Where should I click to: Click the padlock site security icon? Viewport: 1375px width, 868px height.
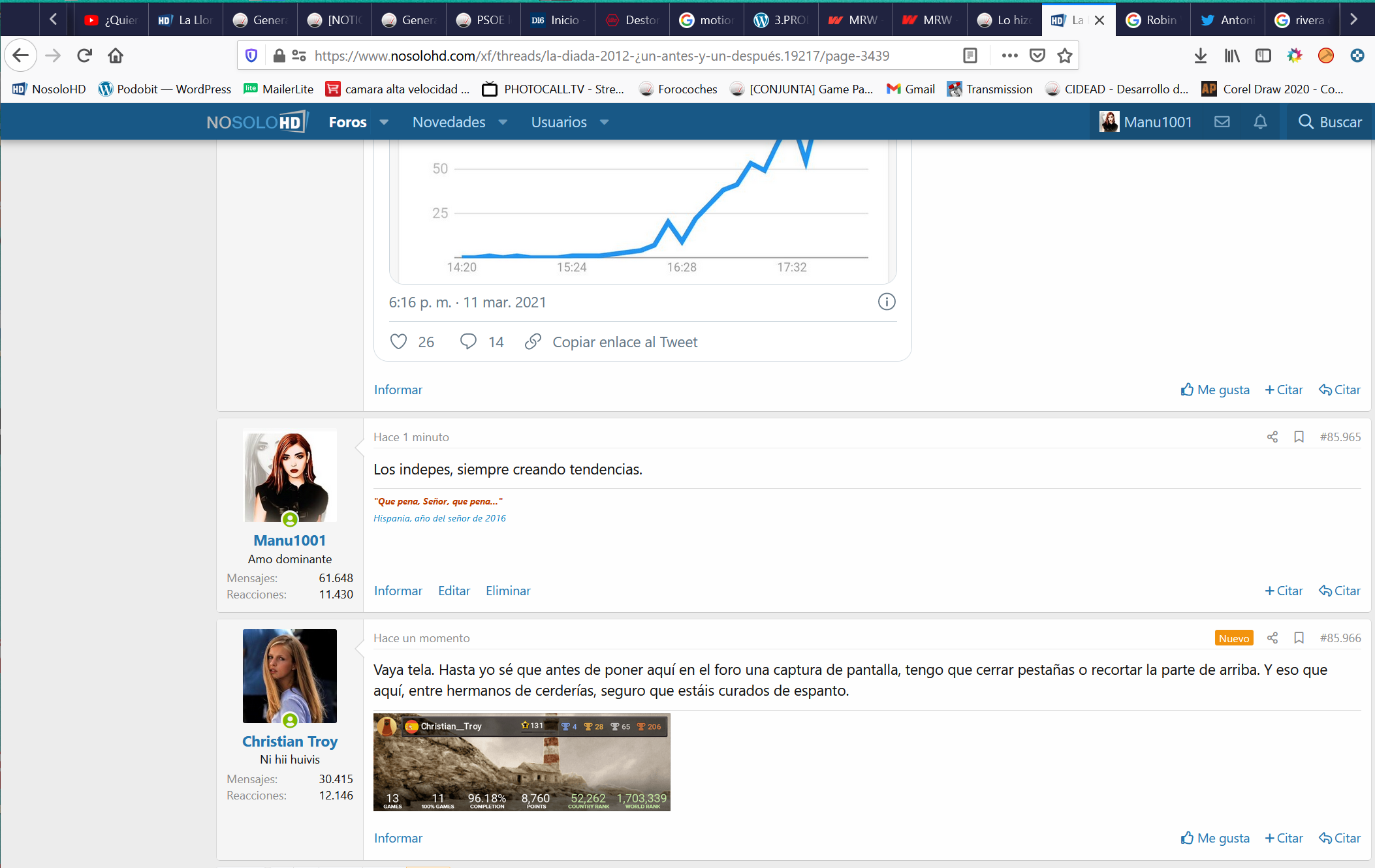(279, 55)
